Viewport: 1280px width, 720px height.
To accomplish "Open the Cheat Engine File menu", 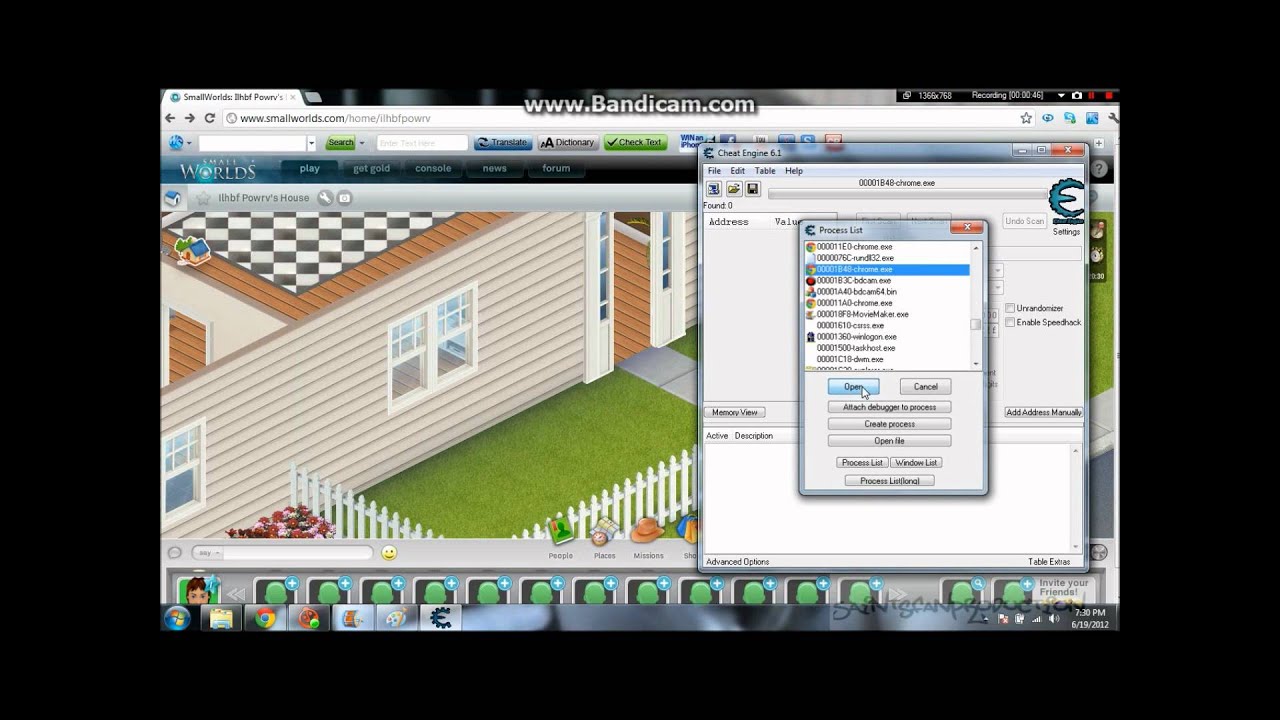I will 715,171.
